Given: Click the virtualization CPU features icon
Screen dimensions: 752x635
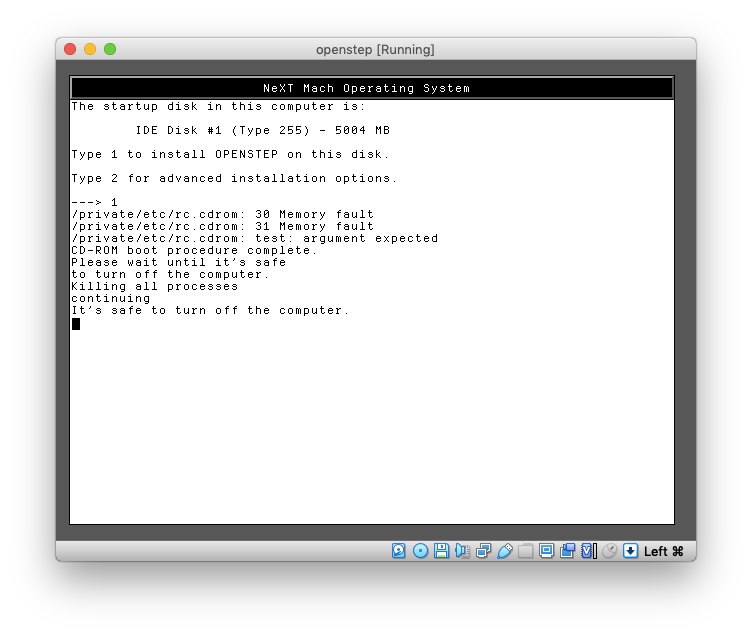Looking at the screenshot, I should [x=588, y=551].
